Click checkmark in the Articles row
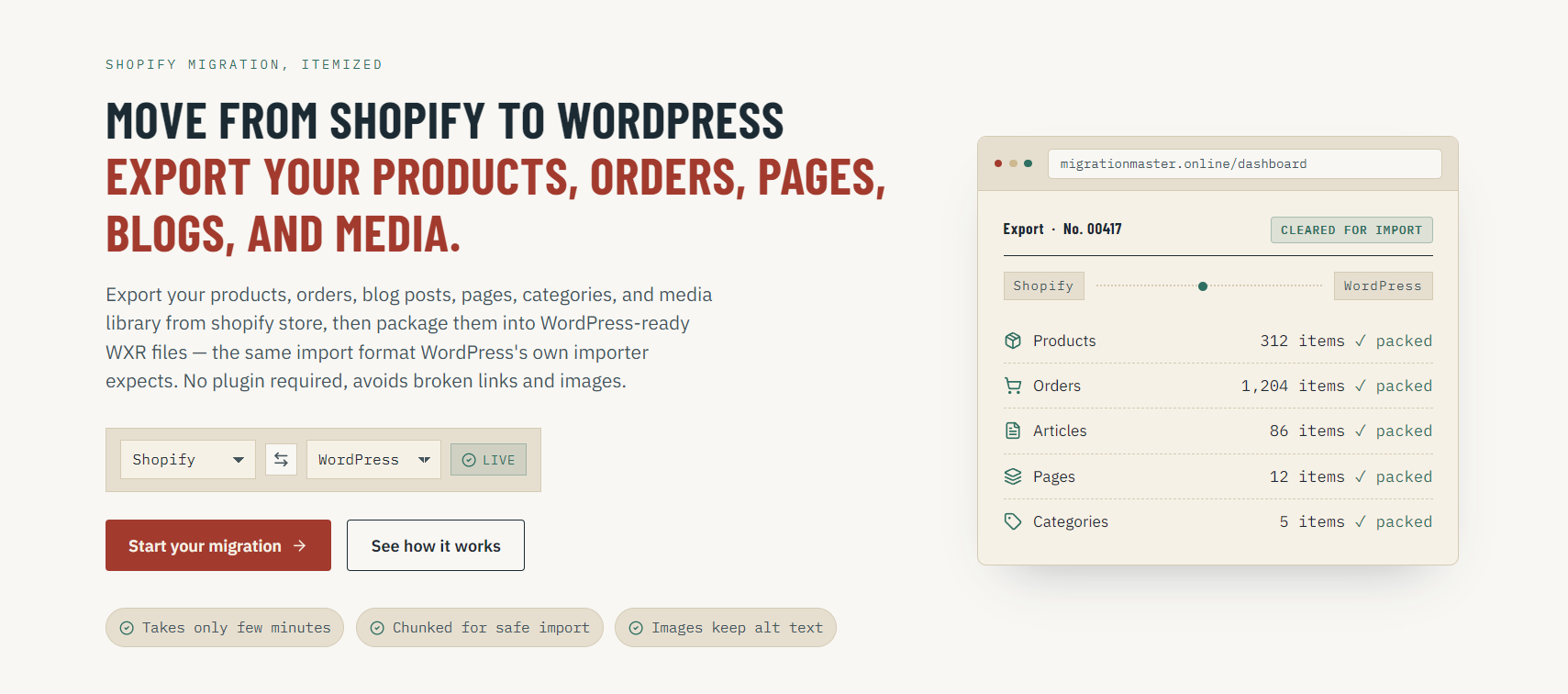Viewport: 1568px width, 694px height. [1360, 431]
